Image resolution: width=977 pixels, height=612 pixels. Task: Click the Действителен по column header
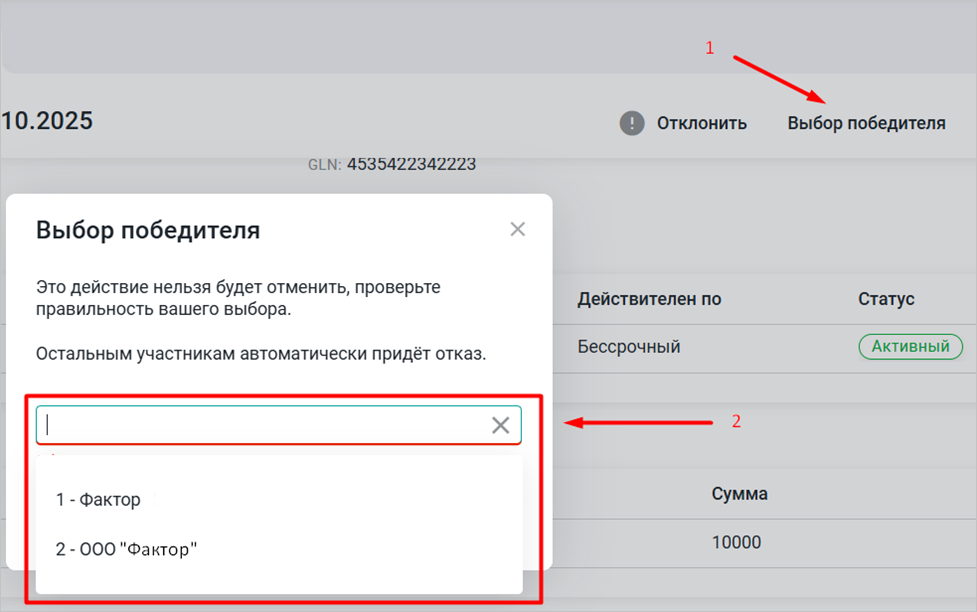[649, 299]
